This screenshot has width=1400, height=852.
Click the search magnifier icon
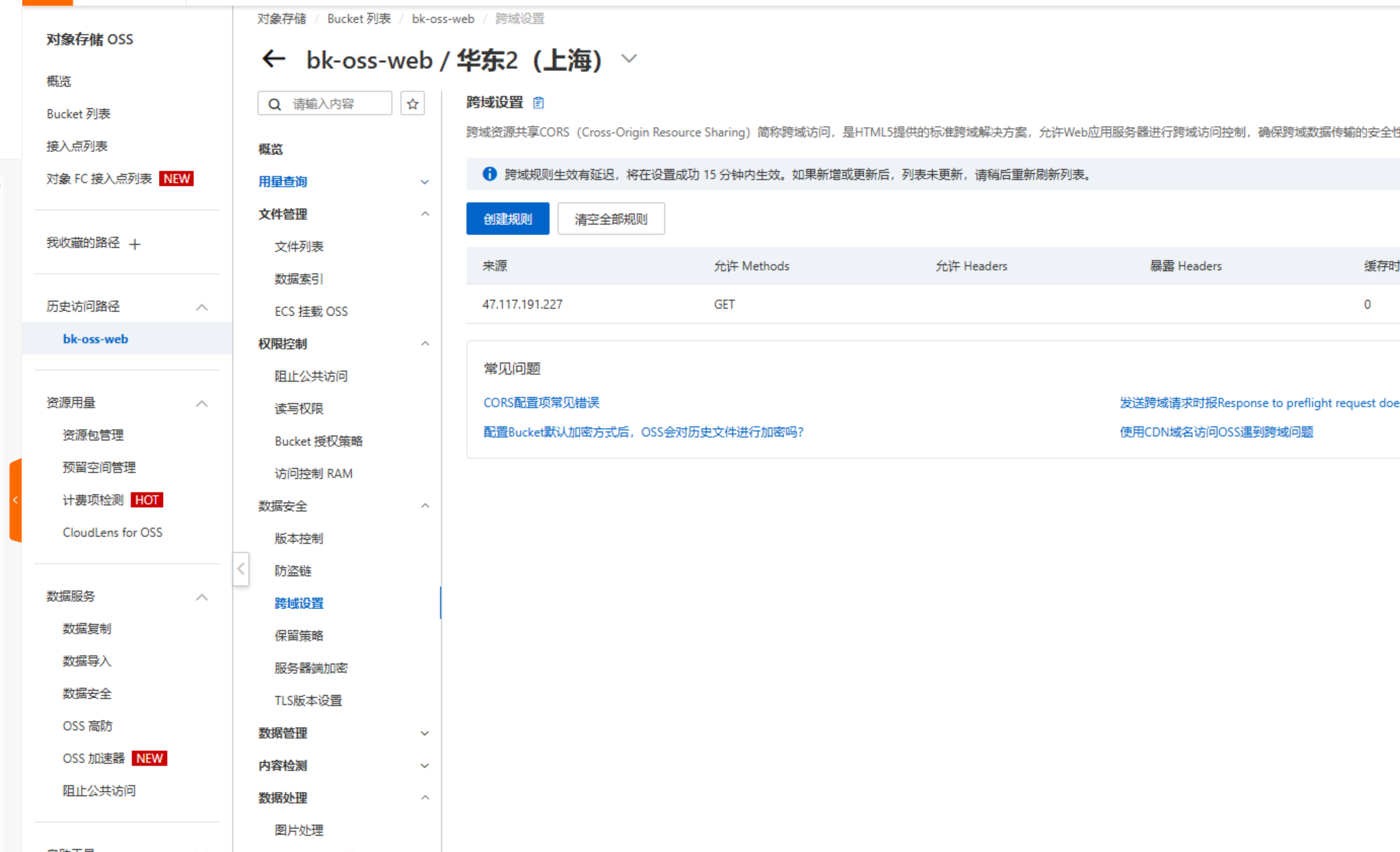(x=274, y=104)
